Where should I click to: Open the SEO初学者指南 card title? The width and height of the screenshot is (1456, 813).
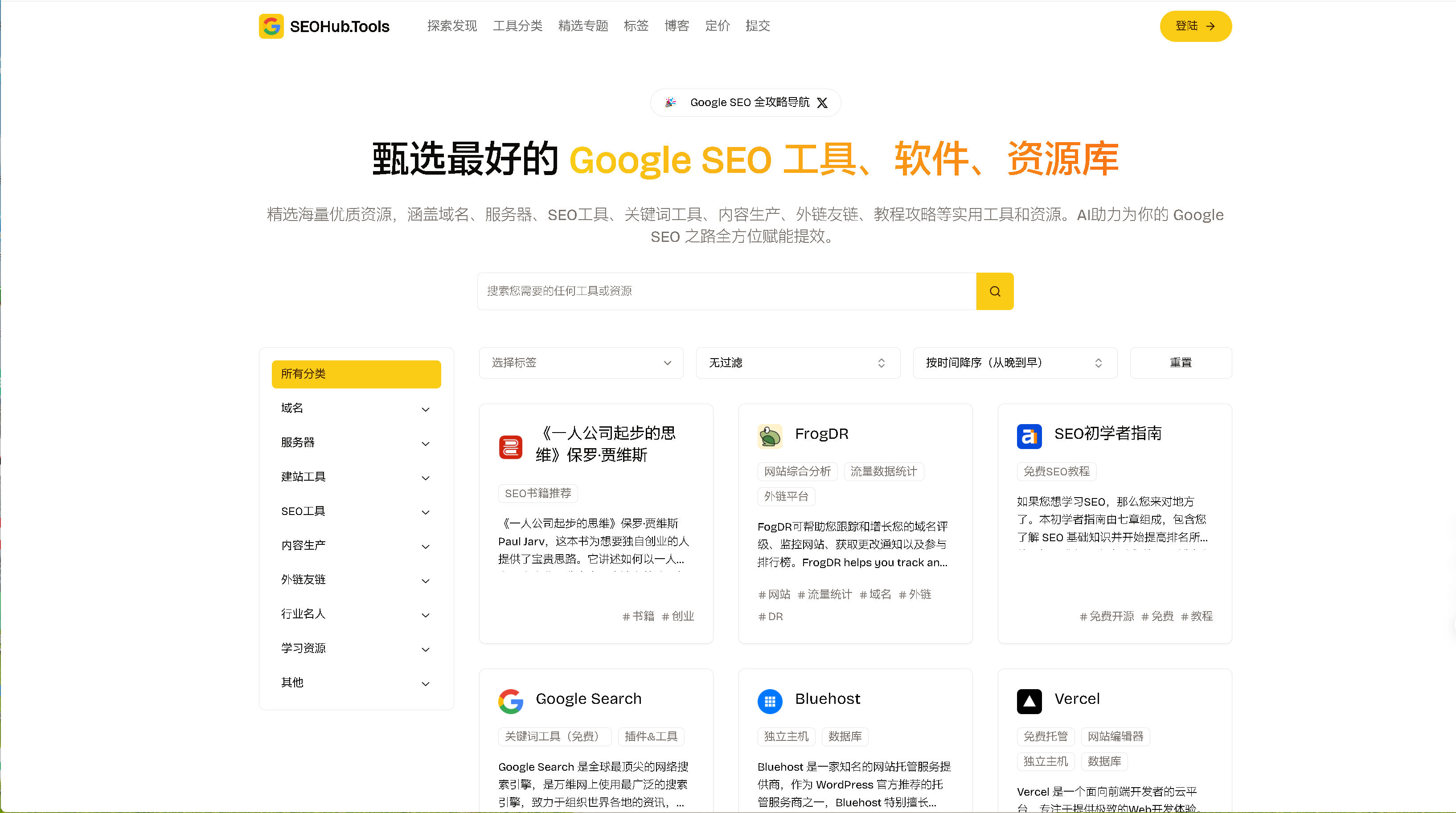[1108, 434]
